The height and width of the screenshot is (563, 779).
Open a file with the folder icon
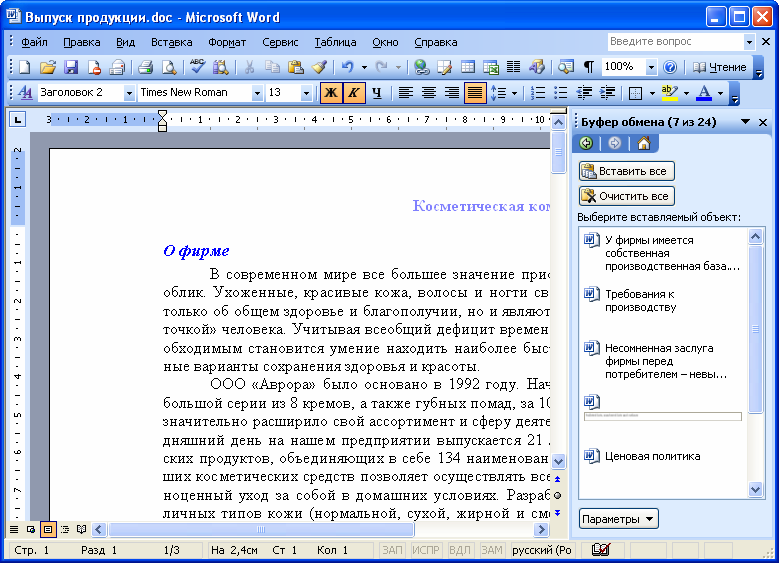(x=47, y=67)
